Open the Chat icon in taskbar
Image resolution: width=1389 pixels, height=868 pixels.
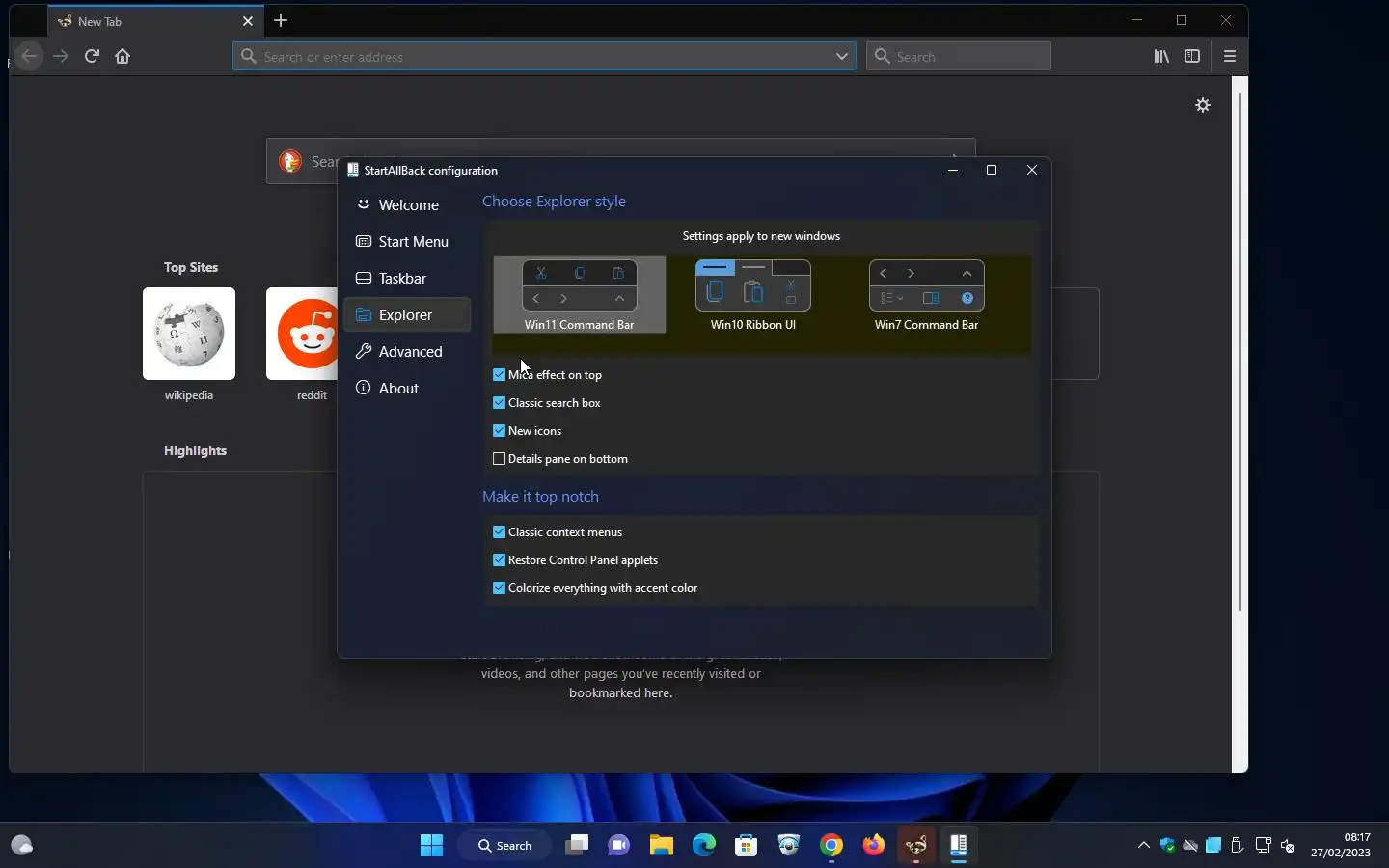click(x=618, y=846)
